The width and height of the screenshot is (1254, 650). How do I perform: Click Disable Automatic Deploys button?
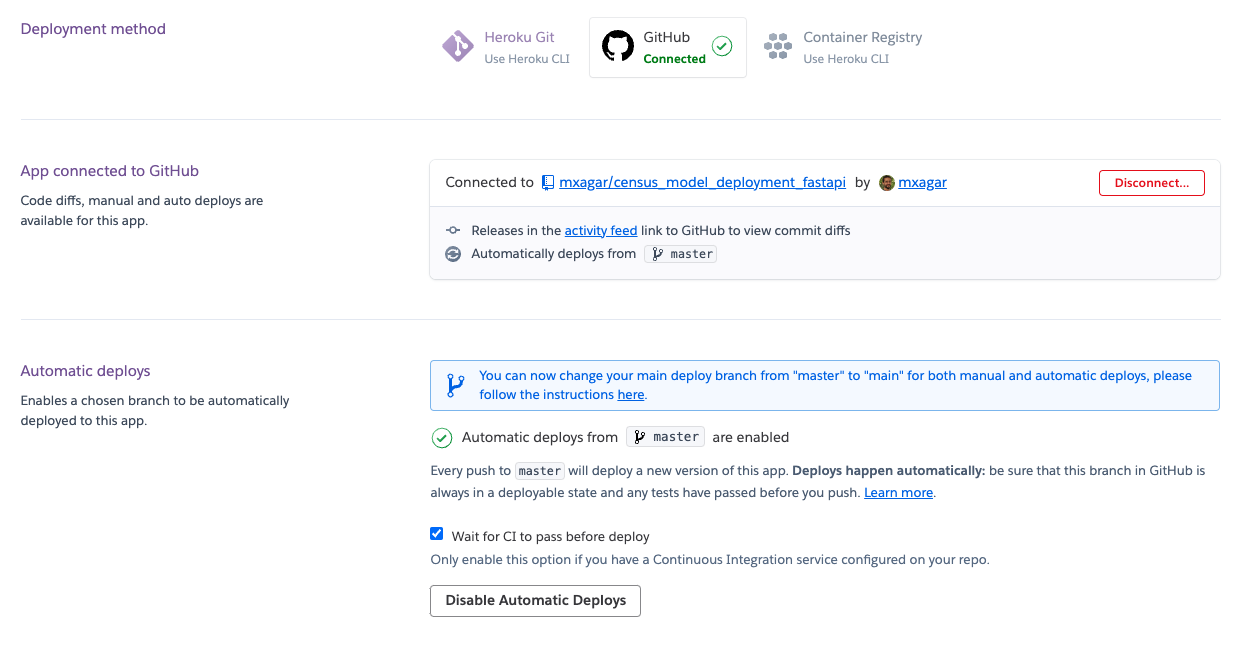(535, 600)
